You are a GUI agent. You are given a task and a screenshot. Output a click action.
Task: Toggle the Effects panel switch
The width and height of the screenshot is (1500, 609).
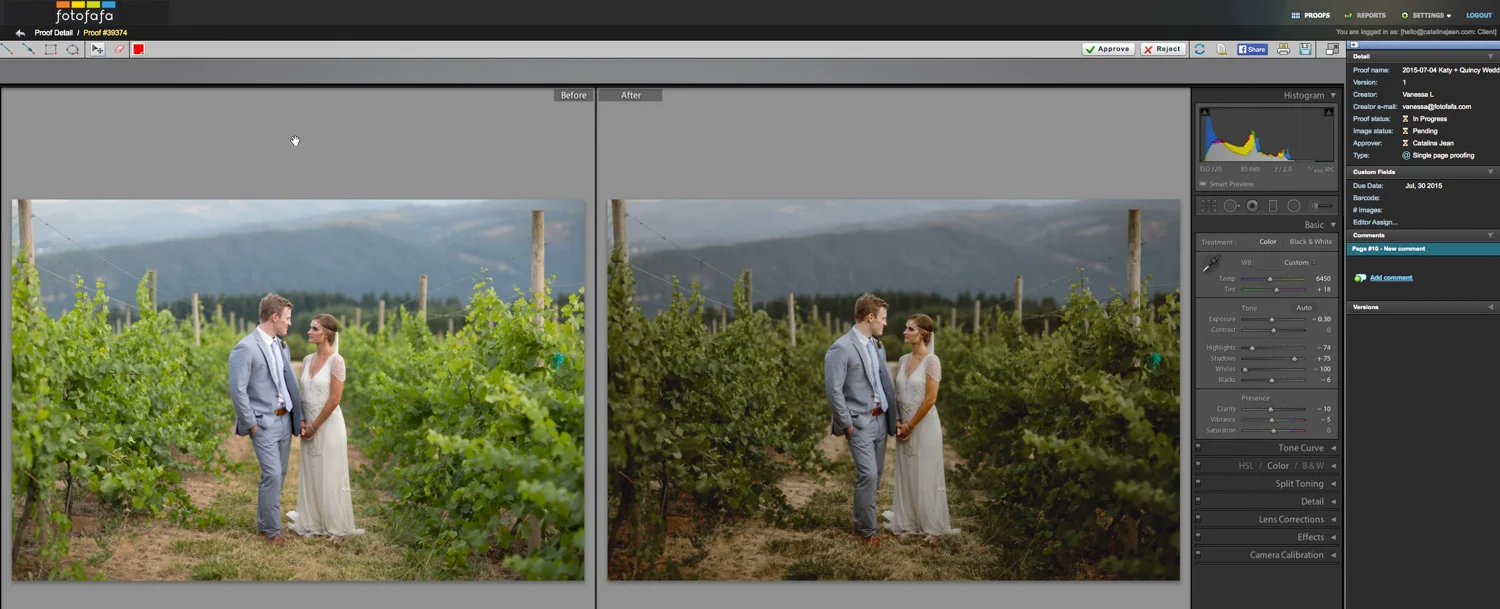tap(1199, 537)
